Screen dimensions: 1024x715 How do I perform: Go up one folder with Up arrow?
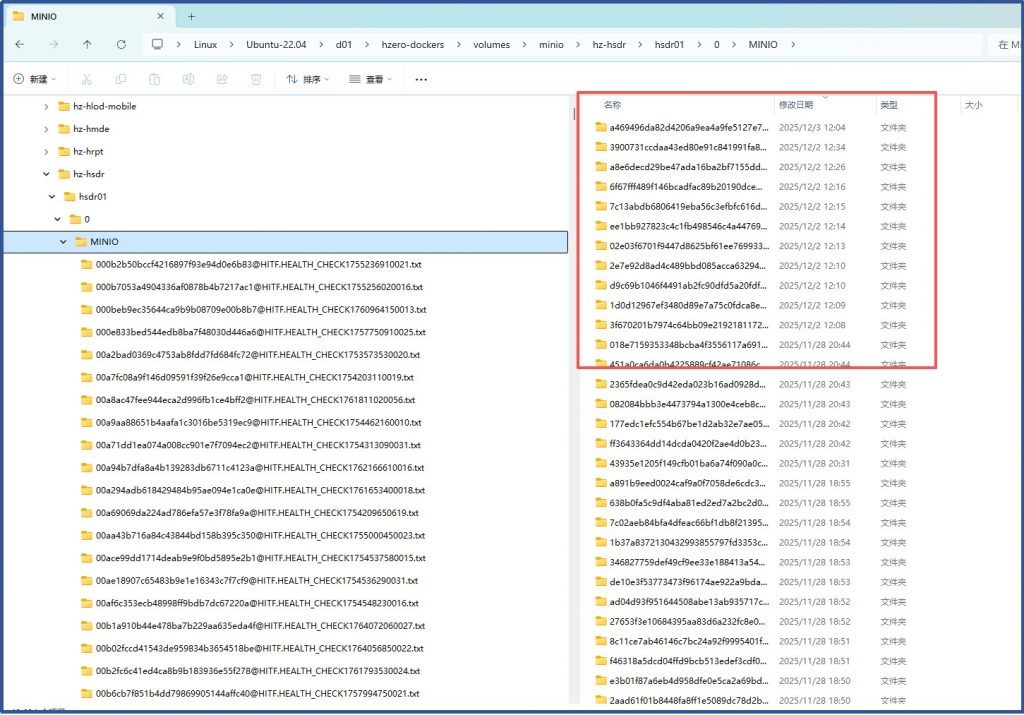(x=87, y=45)
